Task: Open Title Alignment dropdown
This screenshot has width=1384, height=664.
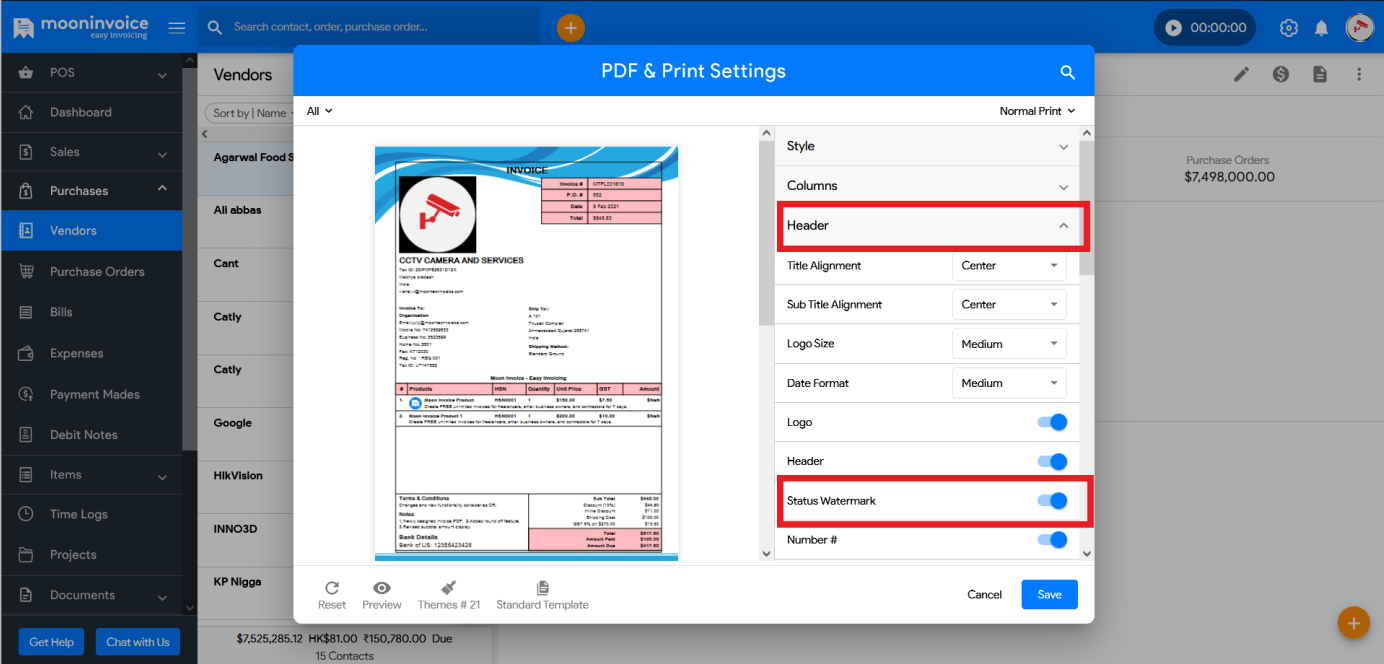Action: tap(1009, 265)
